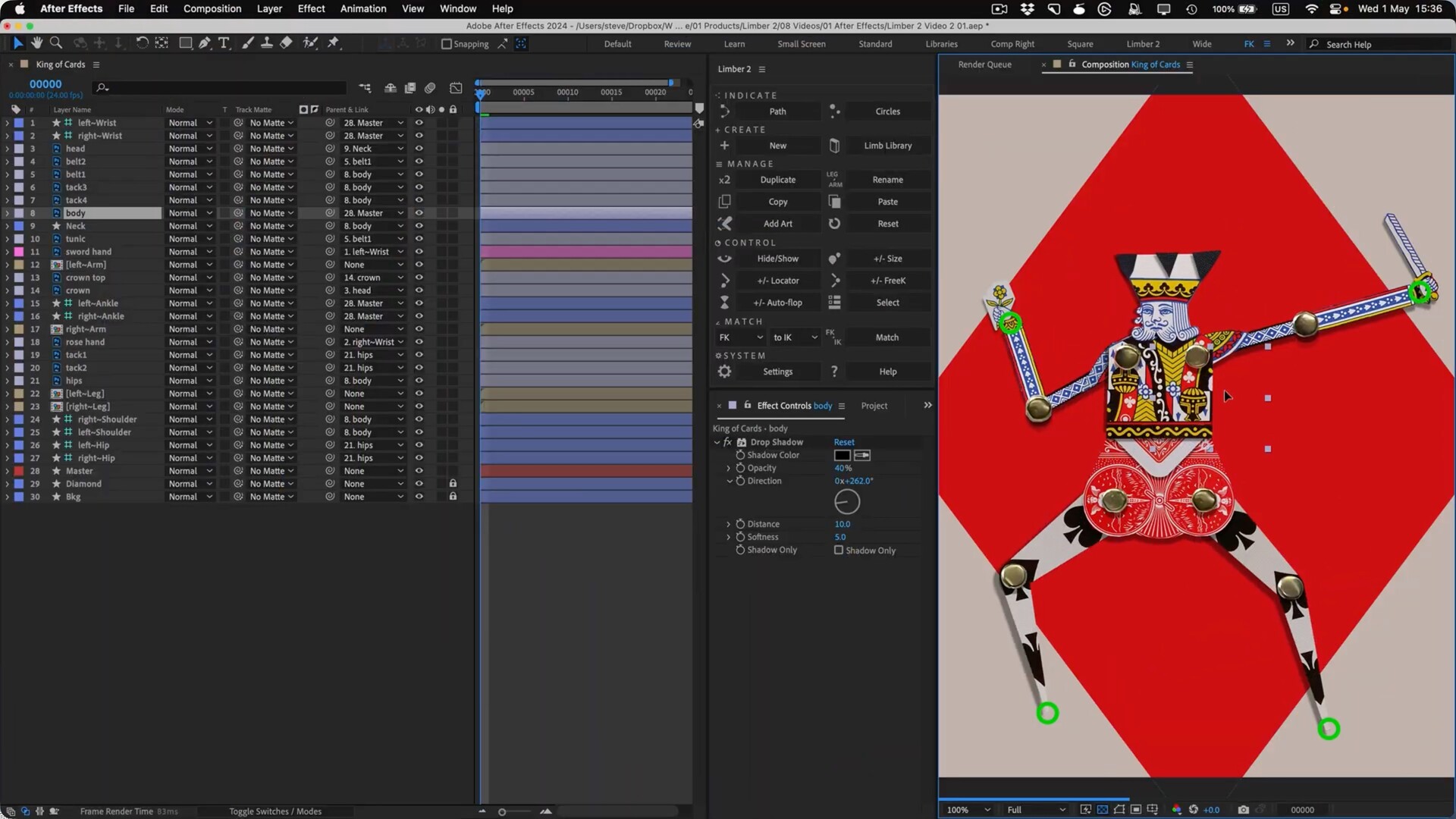Screen dimensions: 1456x819
Task: Switch to the Render Queue tab
Action: pos(984,64)
